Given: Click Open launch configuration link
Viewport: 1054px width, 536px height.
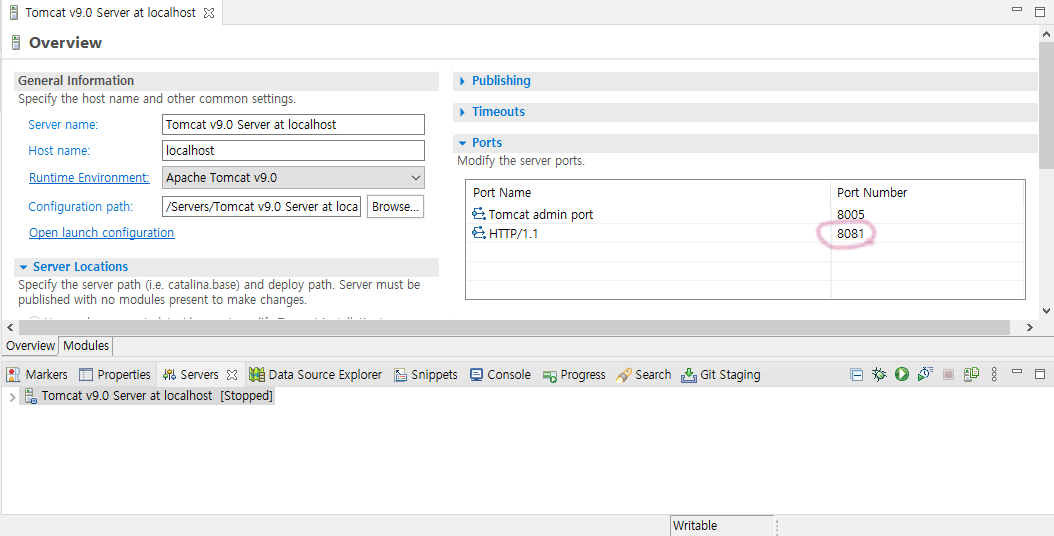Looking at the screenshot, I should (x=102, y=233).
